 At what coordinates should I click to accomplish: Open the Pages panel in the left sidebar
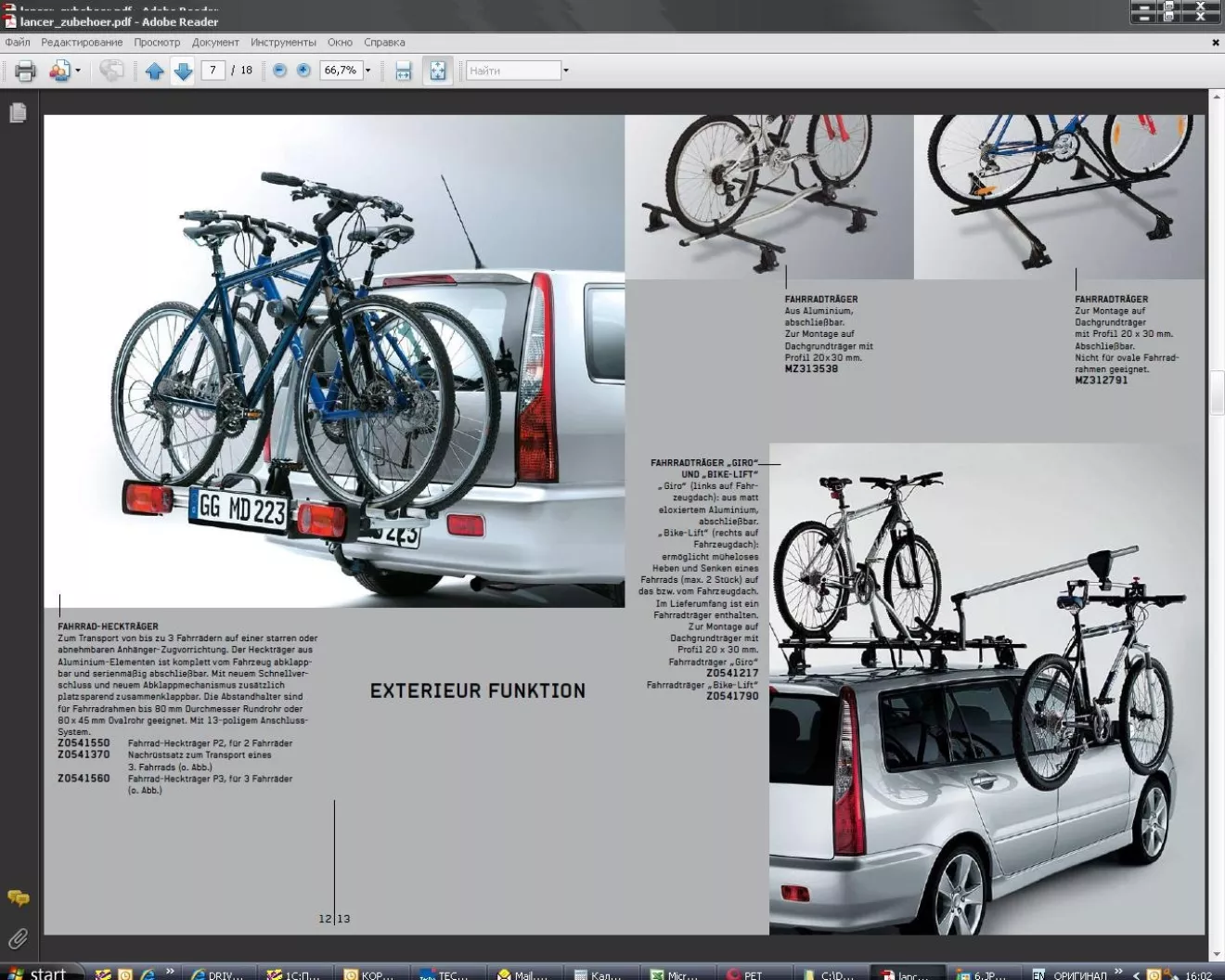(x=18, y=113)
